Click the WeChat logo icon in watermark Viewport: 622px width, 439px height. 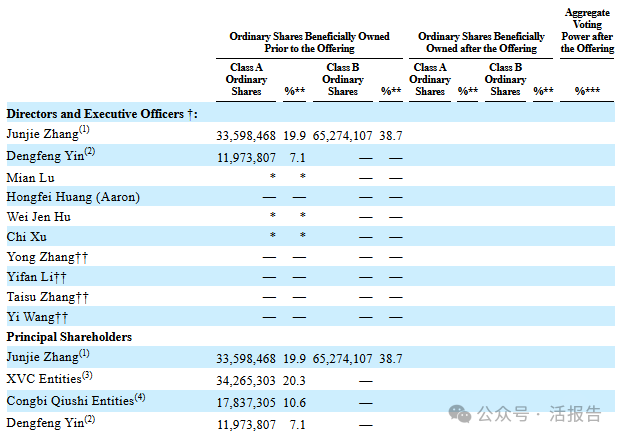tap(460, 414)
